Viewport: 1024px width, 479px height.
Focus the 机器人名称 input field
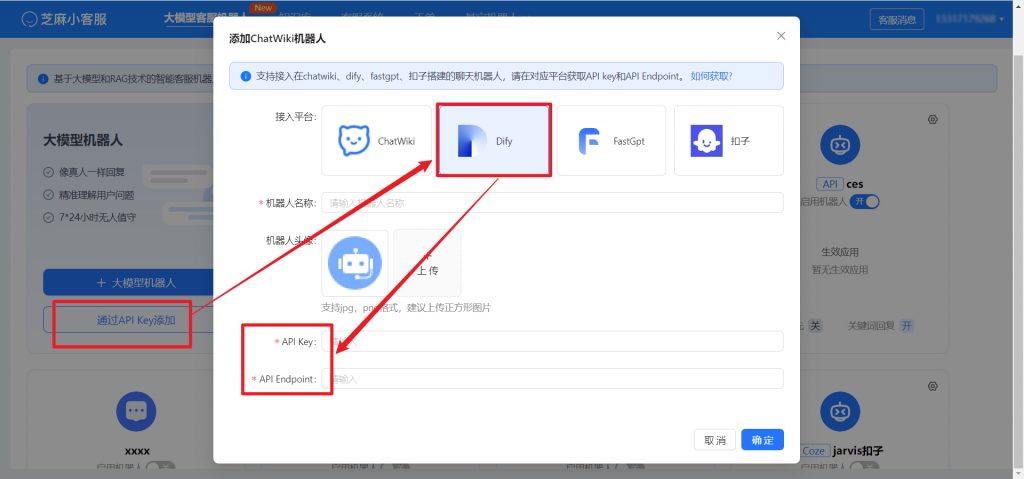[552, 202]
